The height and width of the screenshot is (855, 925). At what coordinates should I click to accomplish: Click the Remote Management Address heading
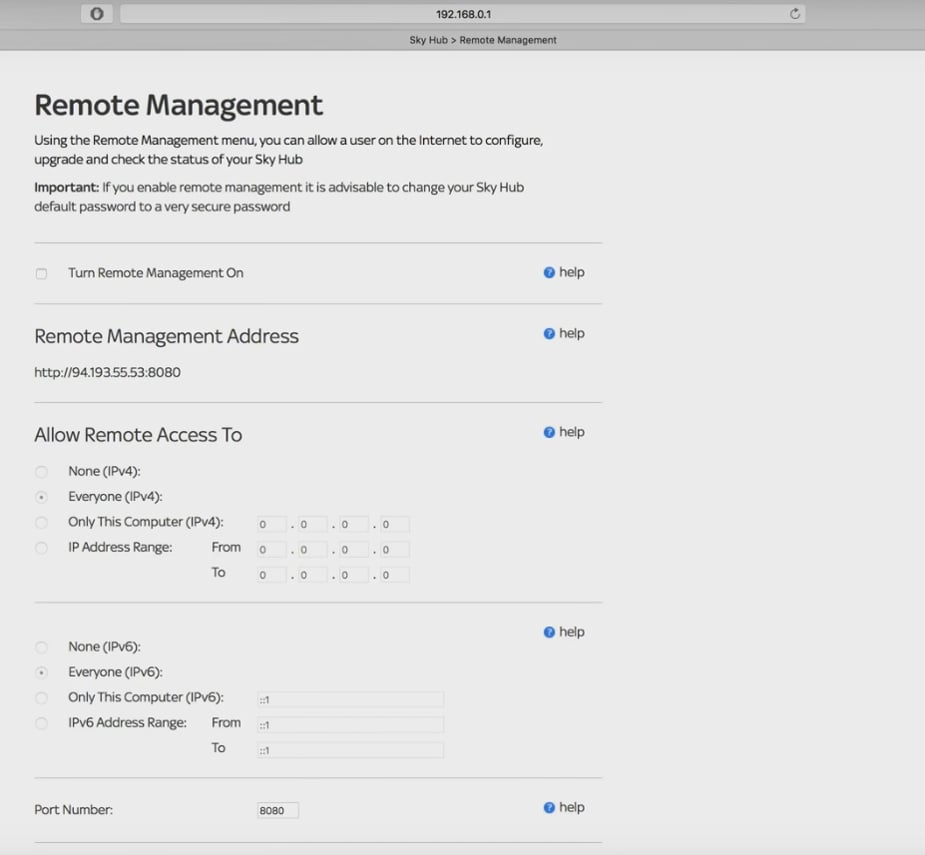click(x=166, y=336)
